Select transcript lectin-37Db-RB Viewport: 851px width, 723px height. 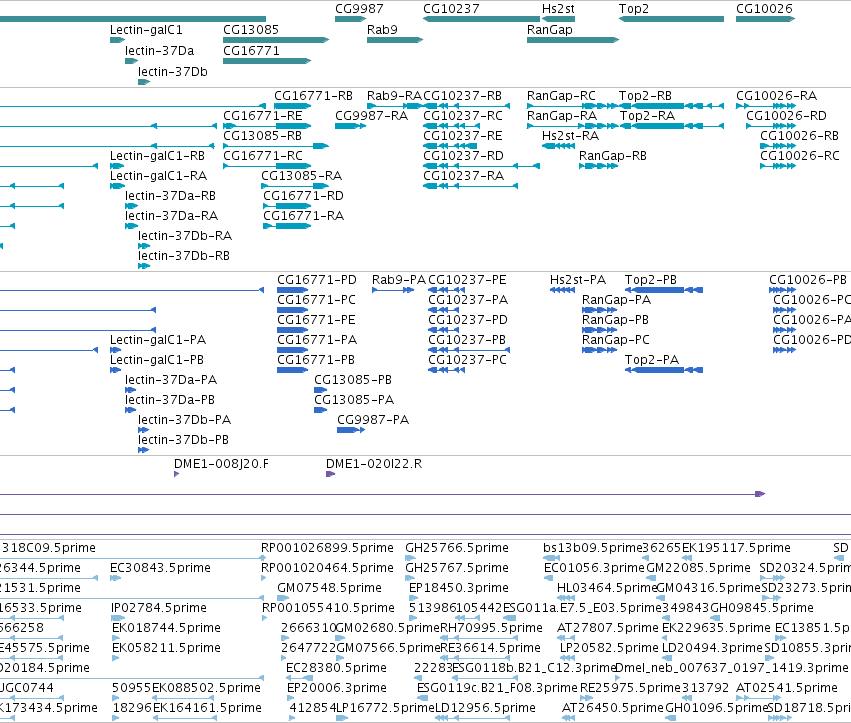(184, 256)
